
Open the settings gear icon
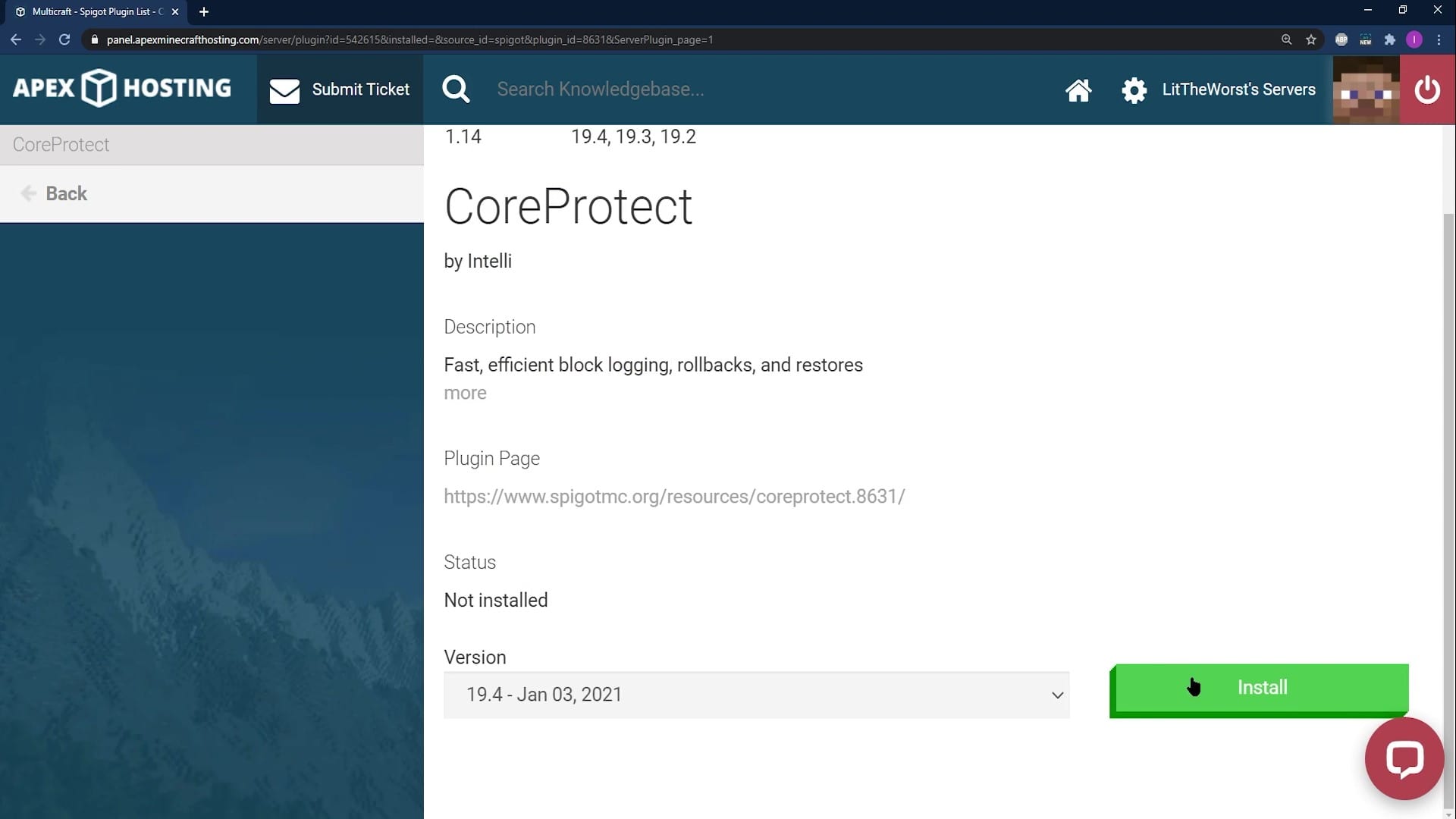tap(1134, 90)
